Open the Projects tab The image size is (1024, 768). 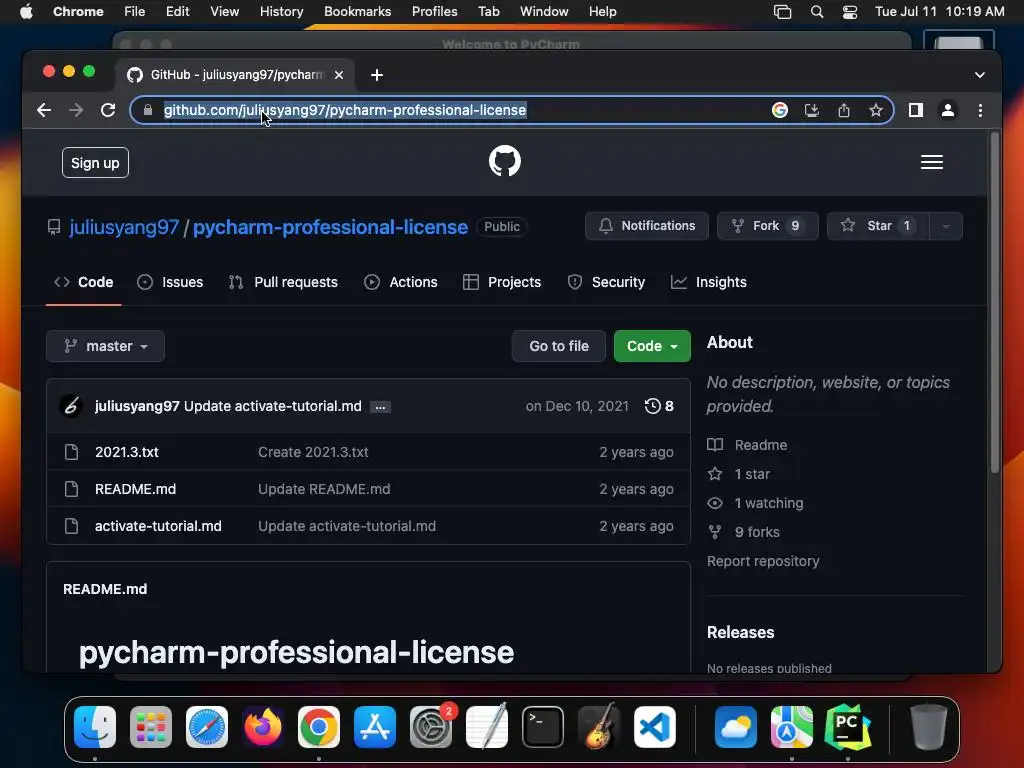tap(502, 282)
